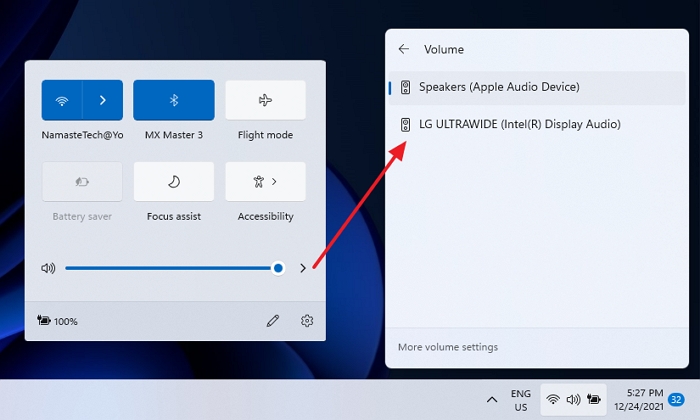This screenshot has height=420, width=700.
Task: Turn on Focus assist tile
Action: (174, 182)
